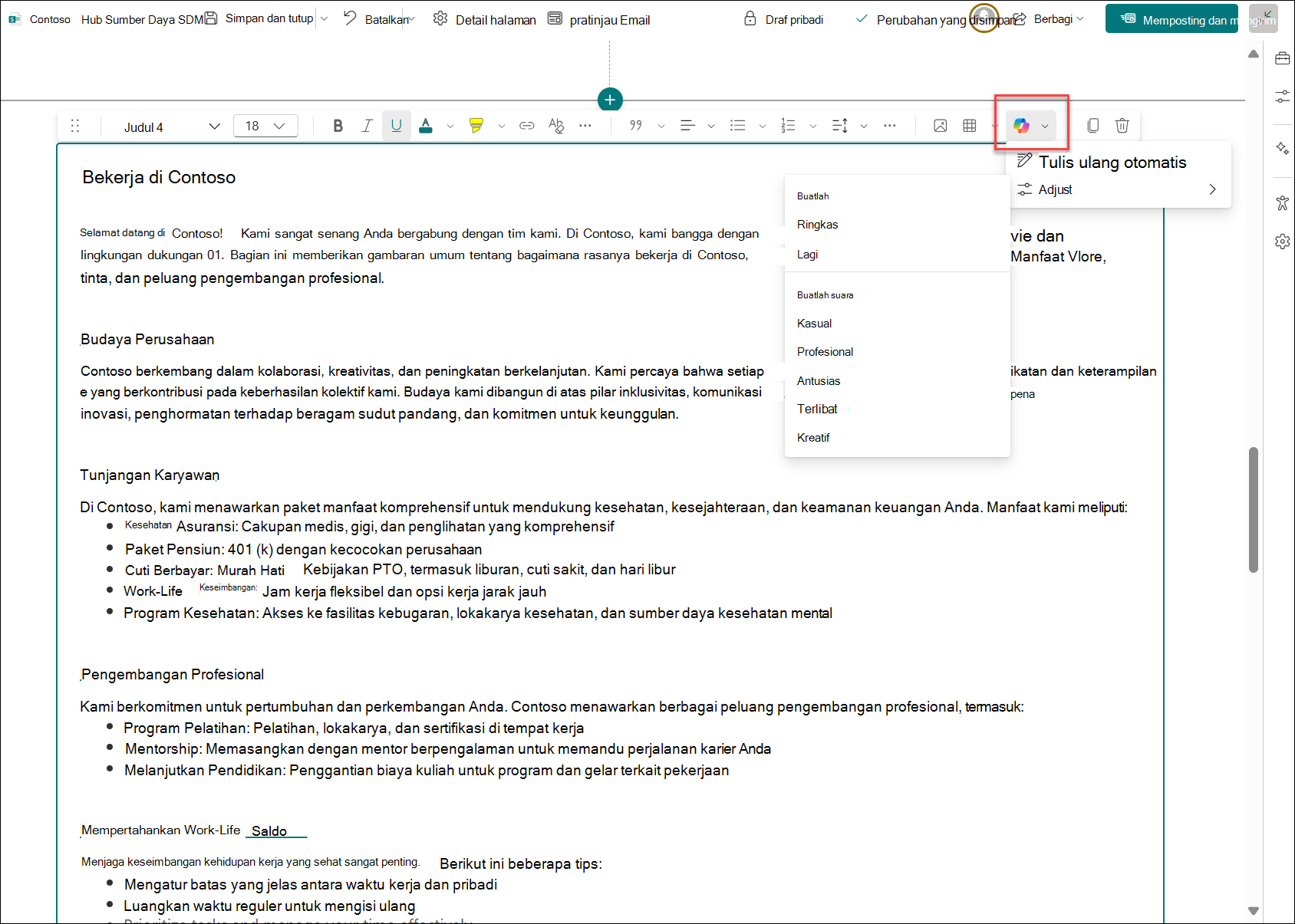This screenshot has width=1295, height=924.
Task: Open the Adjust submenu item
Action: pos(1119,189)
